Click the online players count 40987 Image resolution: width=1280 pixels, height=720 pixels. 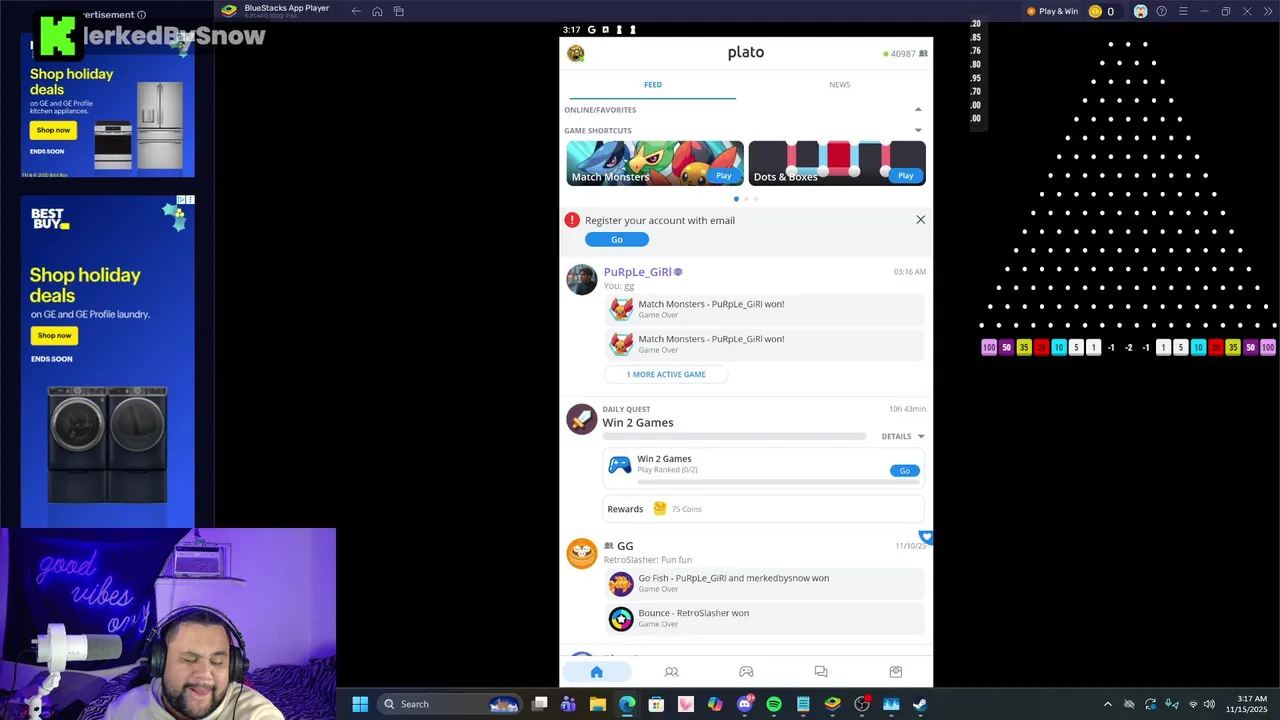click(903, 54)
